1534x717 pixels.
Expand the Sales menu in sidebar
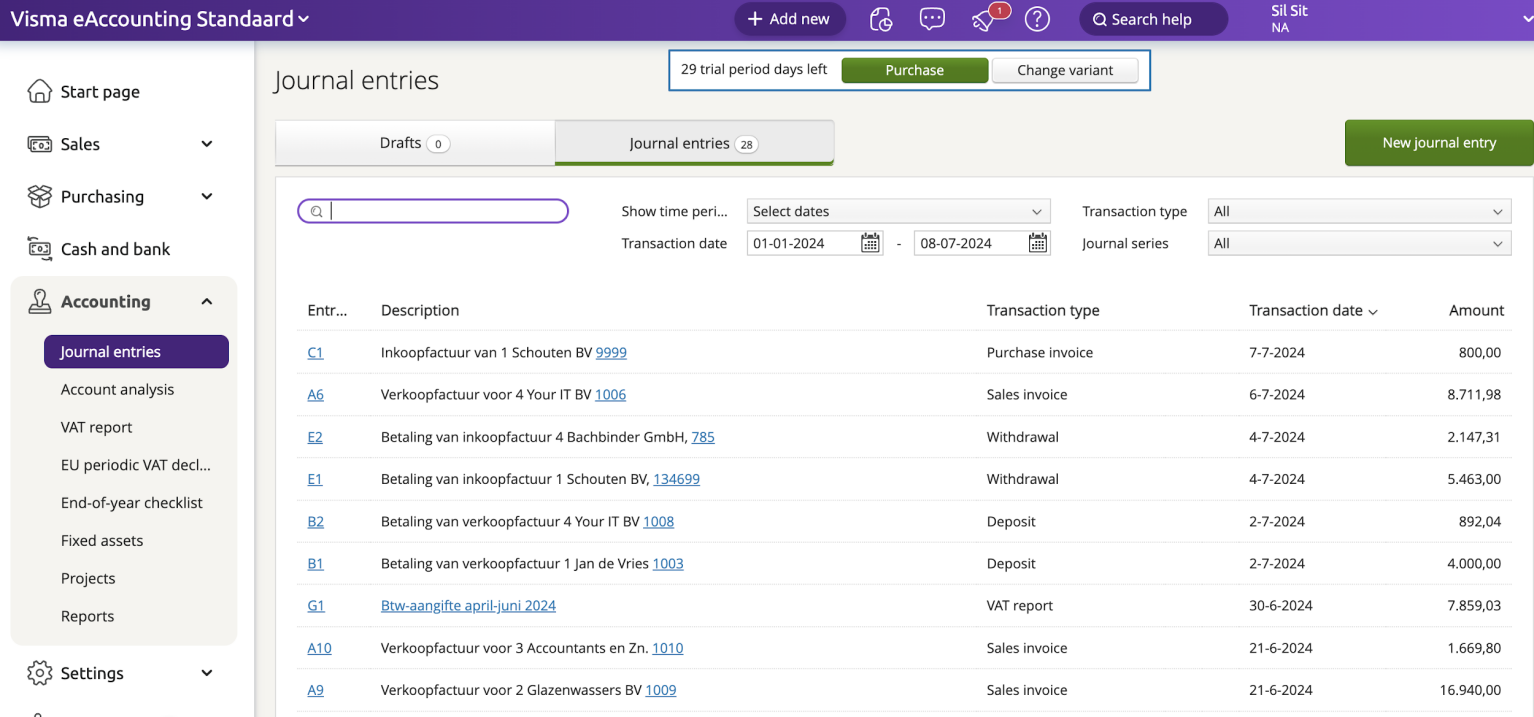[206, 144]
